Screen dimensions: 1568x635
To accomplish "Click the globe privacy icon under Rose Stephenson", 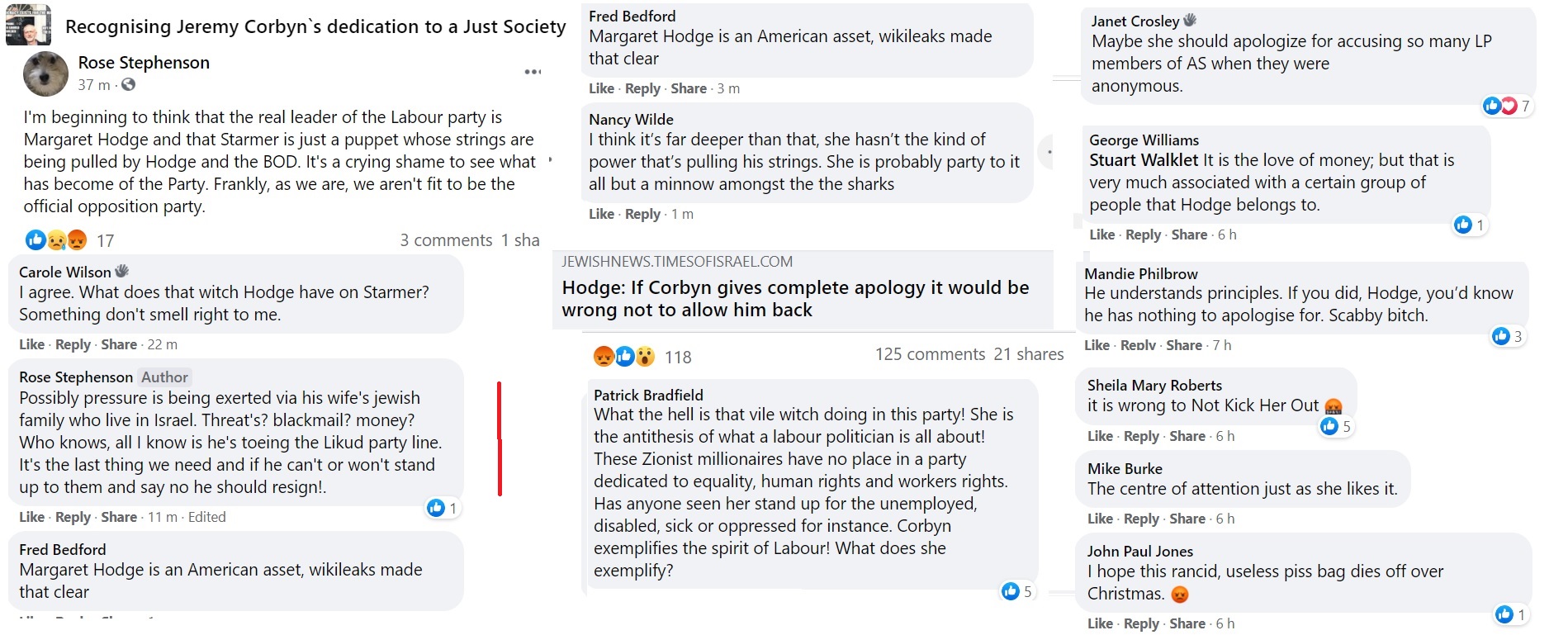I will coord(128,84).
